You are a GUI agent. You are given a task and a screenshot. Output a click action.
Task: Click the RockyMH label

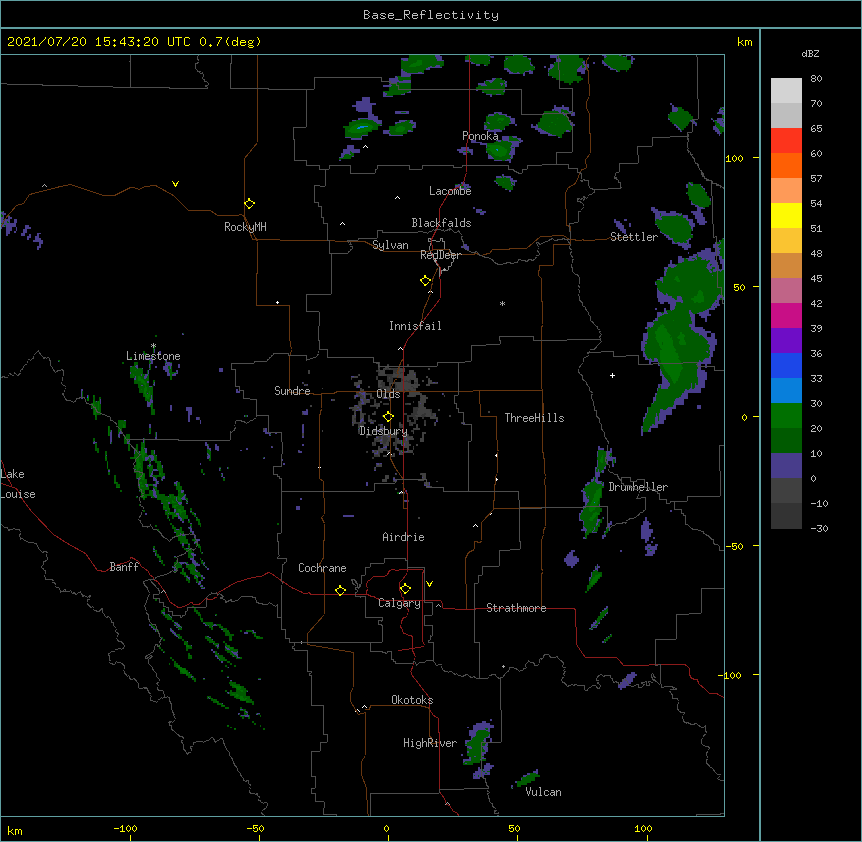pyautogui.click(x=245, y=227)
